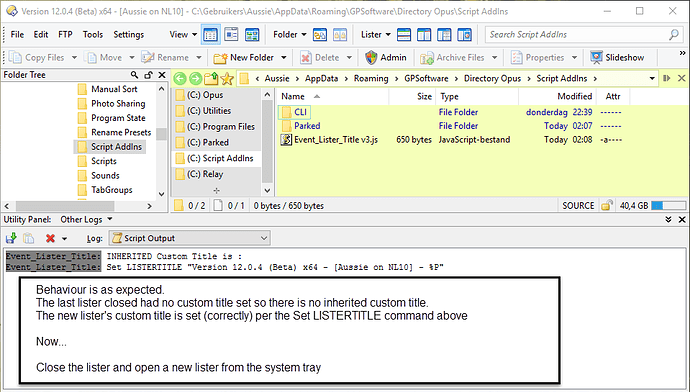The image size is (690, 392).
Task: Open the Copy Files dropdown arrow
Action: pyautogui.click(x=74, y=58)
